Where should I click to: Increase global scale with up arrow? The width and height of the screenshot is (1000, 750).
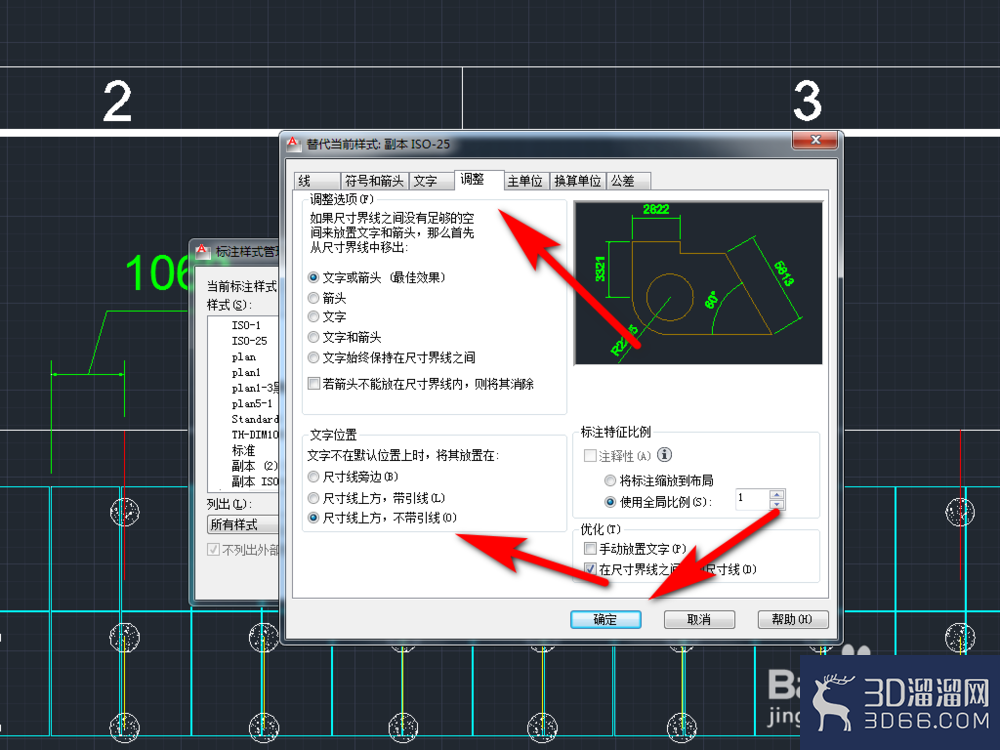point(777,494)
